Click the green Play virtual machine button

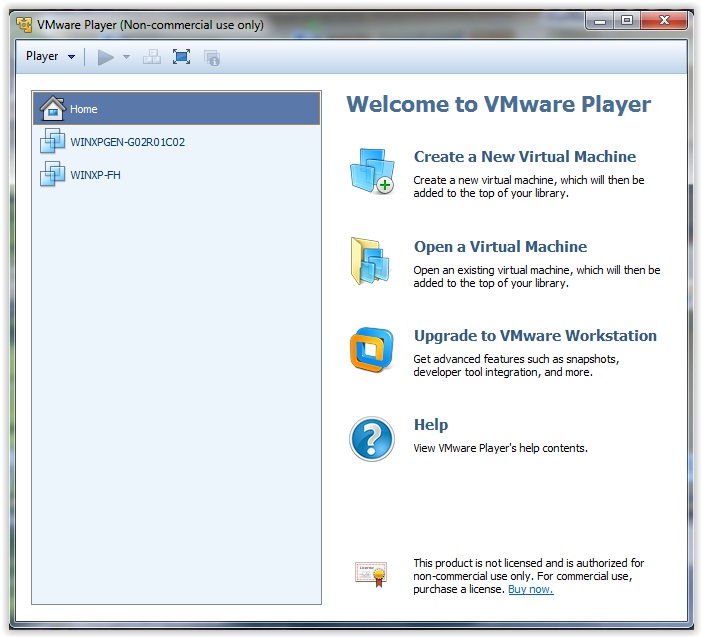[x=106, y=57]
